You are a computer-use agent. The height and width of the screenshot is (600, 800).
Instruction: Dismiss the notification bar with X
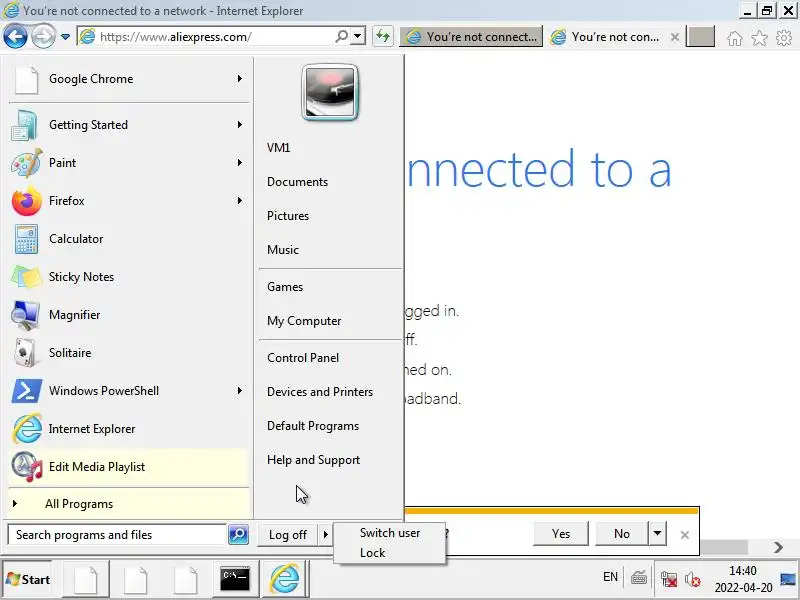685,535
